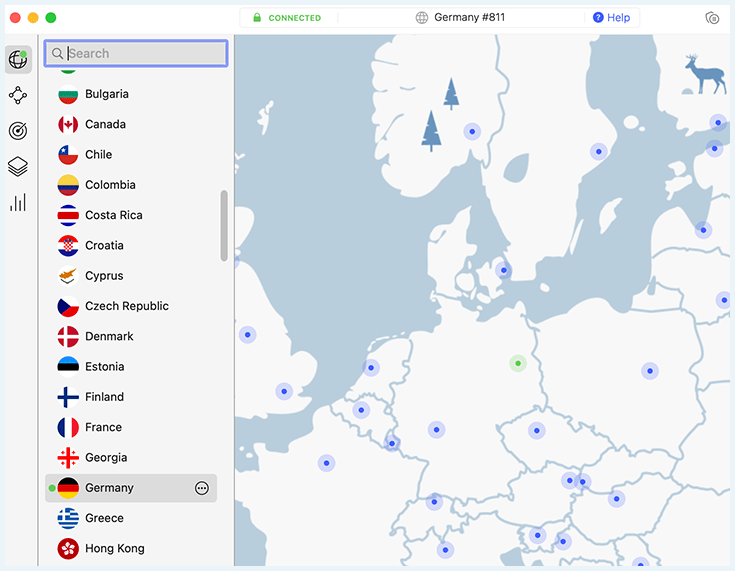The width and height of the screenshot is (735, 571).
Task: Select Bulgaria in the country list
Action: click(x=131, y=94)
